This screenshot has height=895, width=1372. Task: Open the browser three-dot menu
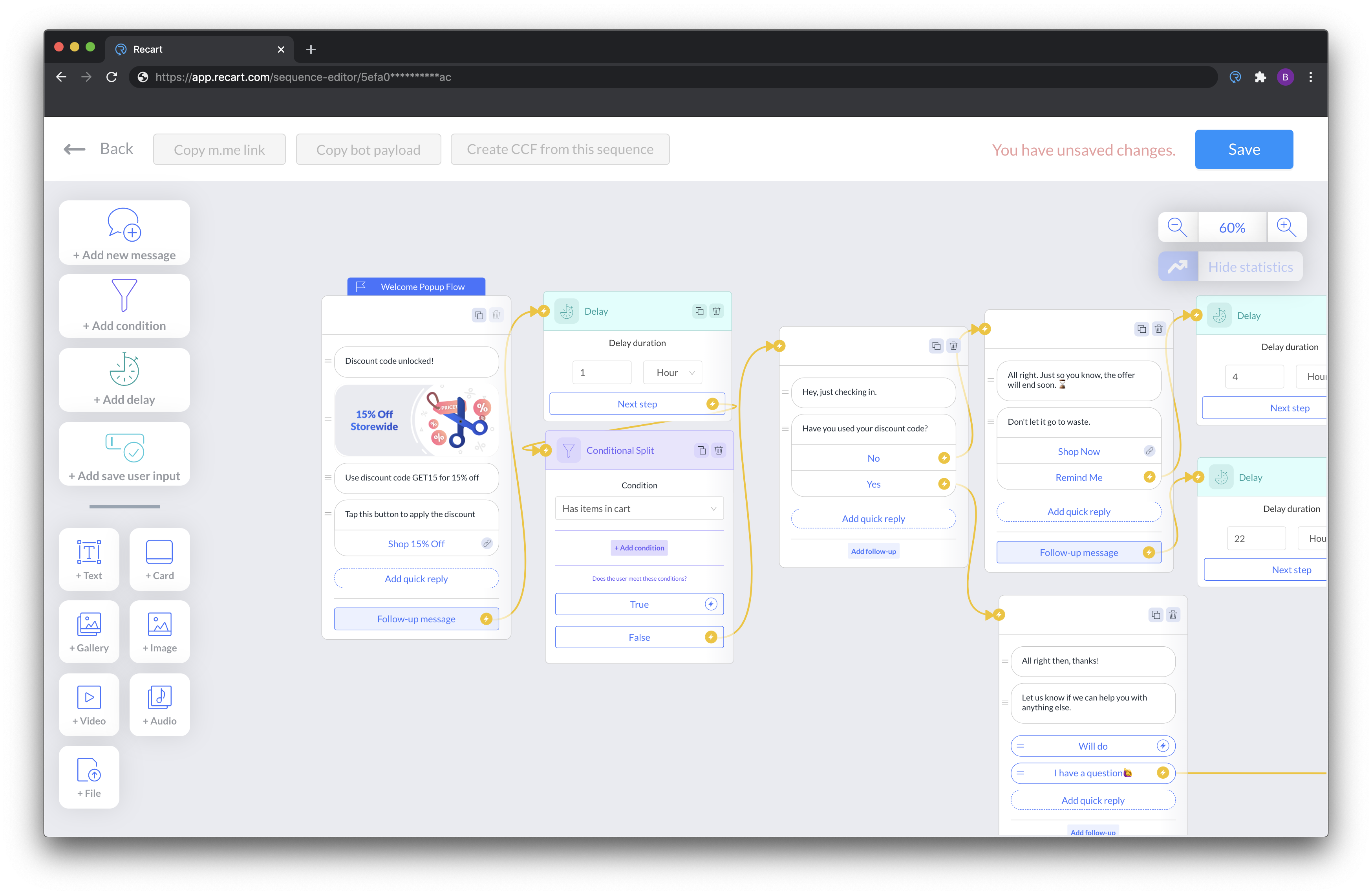1310,77
